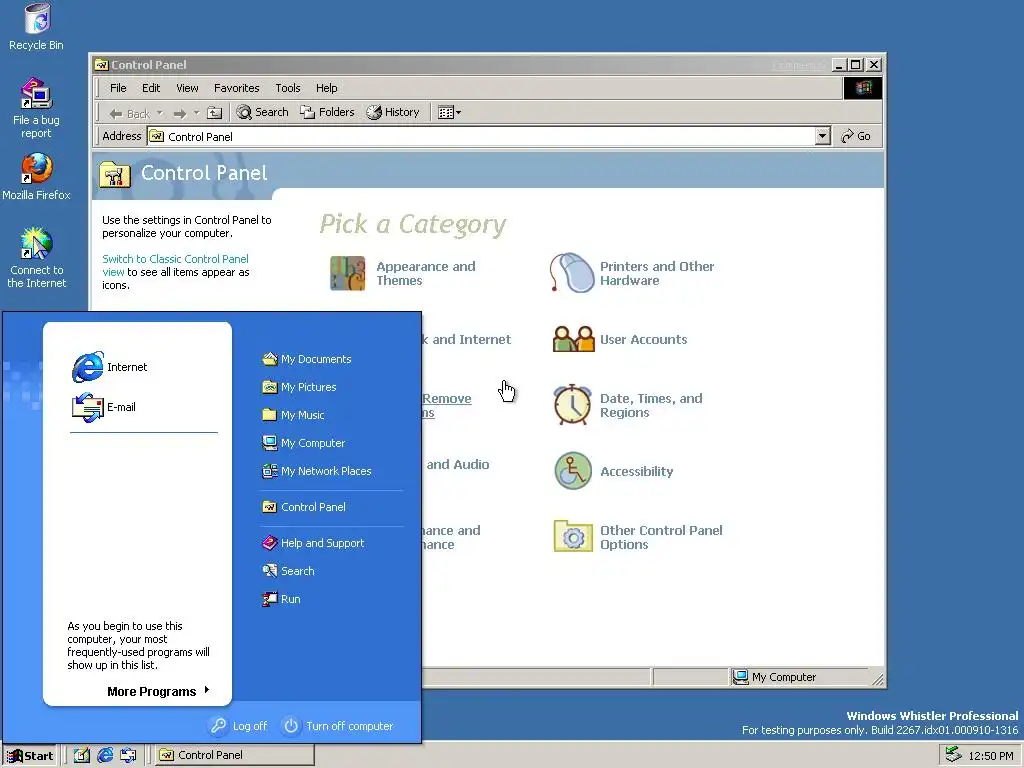
Task: Open E-mail from Start menu
Action: [104, 407]
